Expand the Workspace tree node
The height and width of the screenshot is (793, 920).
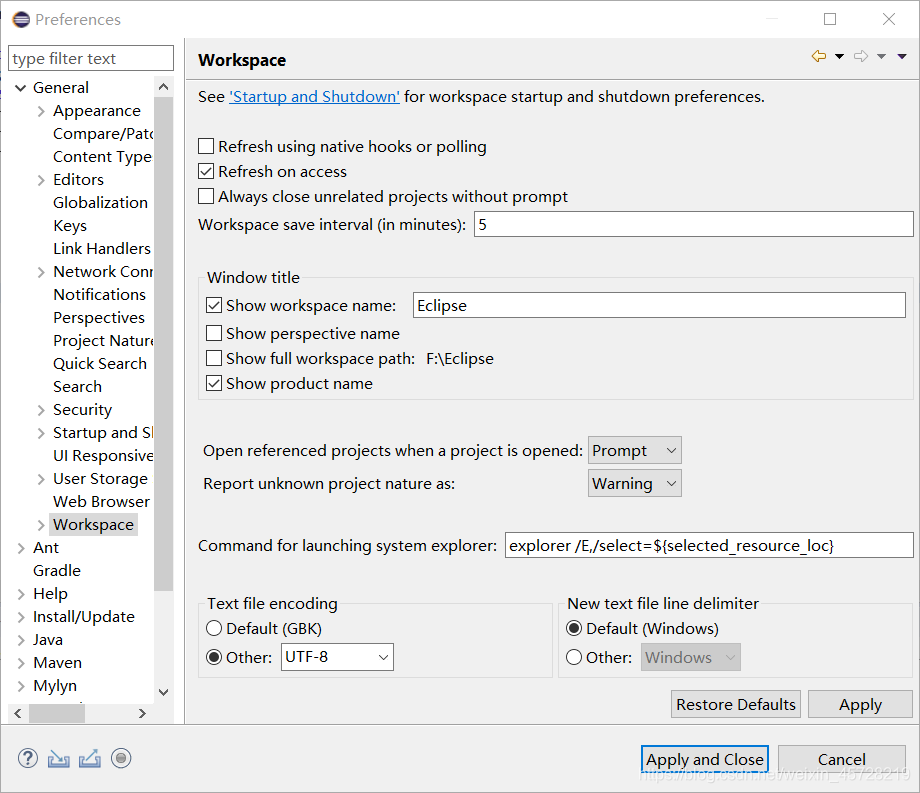40,525
